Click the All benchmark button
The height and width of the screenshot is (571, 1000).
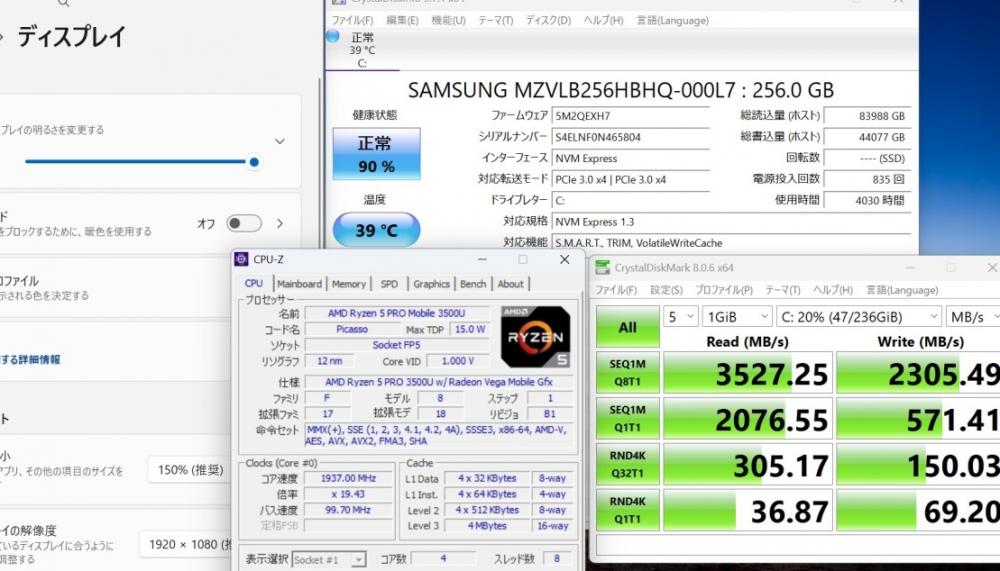click(x=628, y=327)
